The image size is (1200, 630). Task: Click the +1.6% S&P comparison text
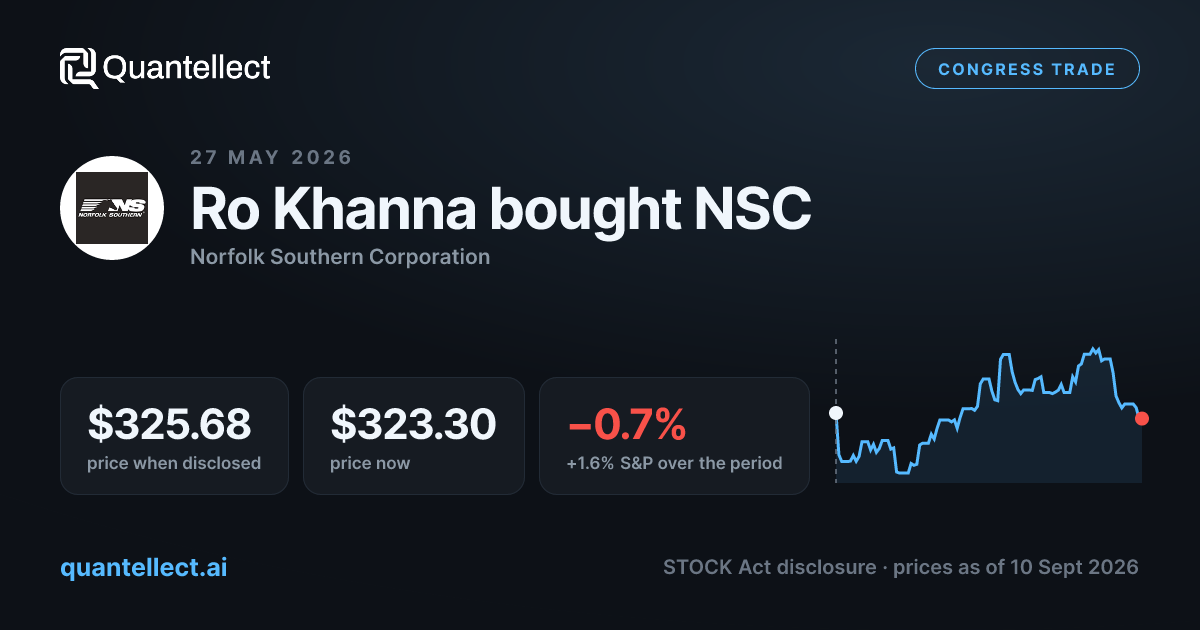[x=674, y=463]
